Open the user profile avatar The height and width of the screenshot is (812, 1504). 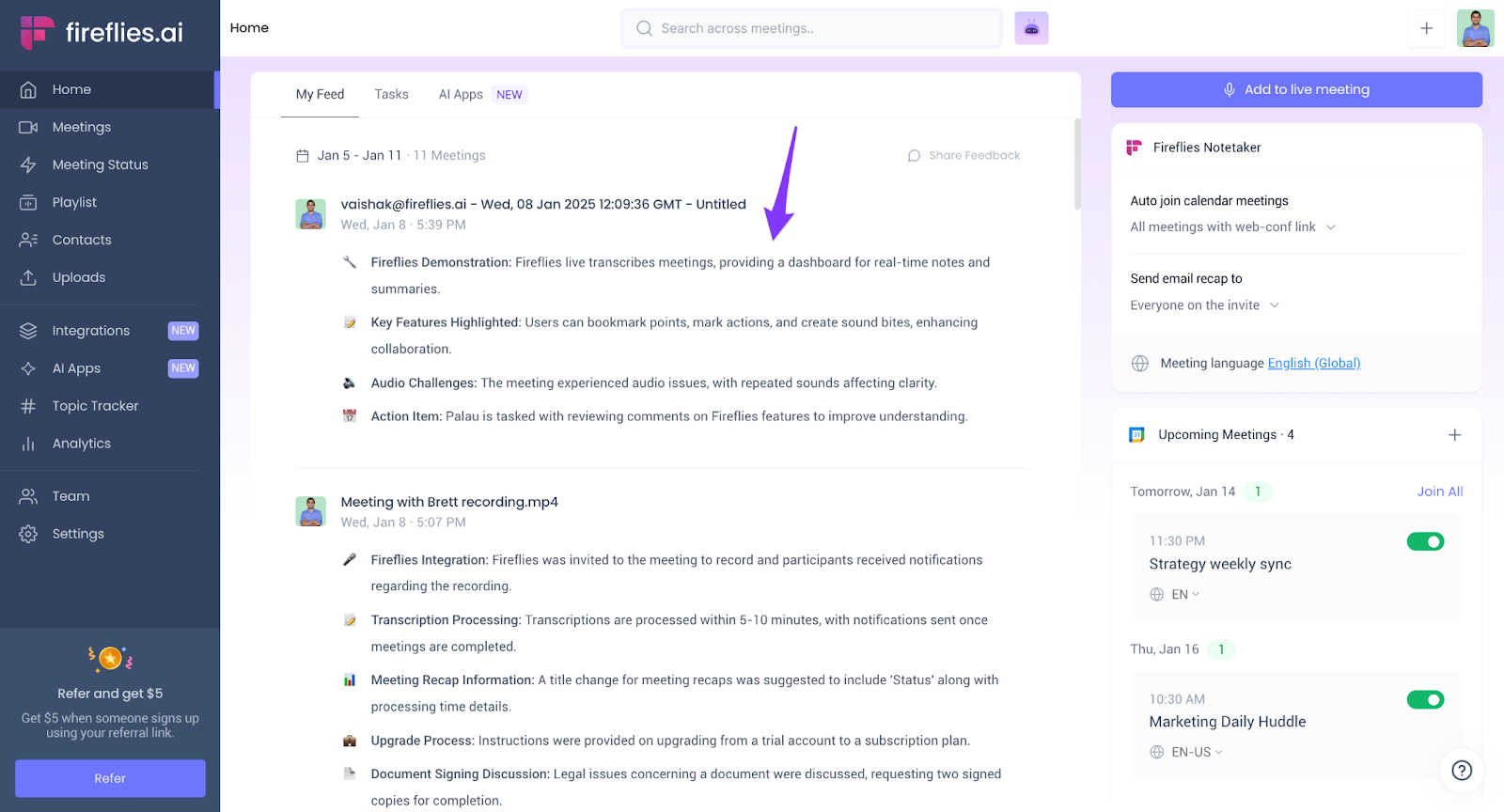point(1475,28)
